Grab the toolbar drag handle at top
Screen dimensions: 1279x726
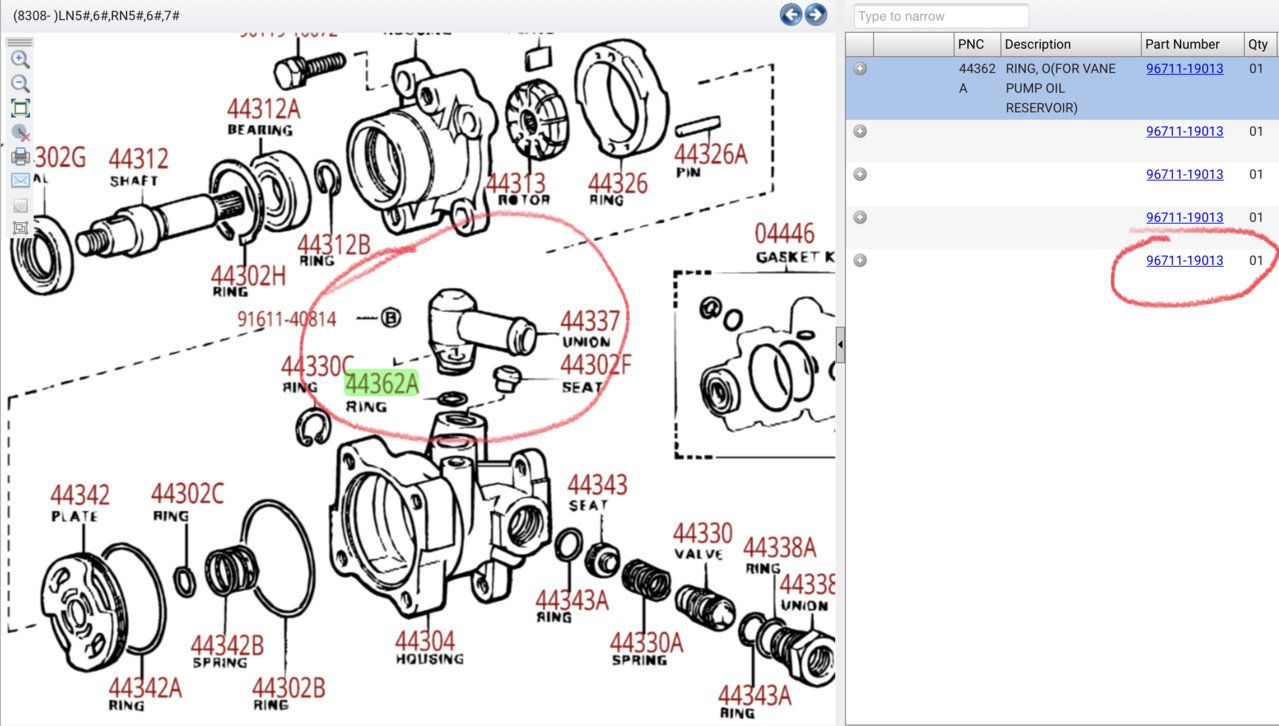[x=20, y=43]
